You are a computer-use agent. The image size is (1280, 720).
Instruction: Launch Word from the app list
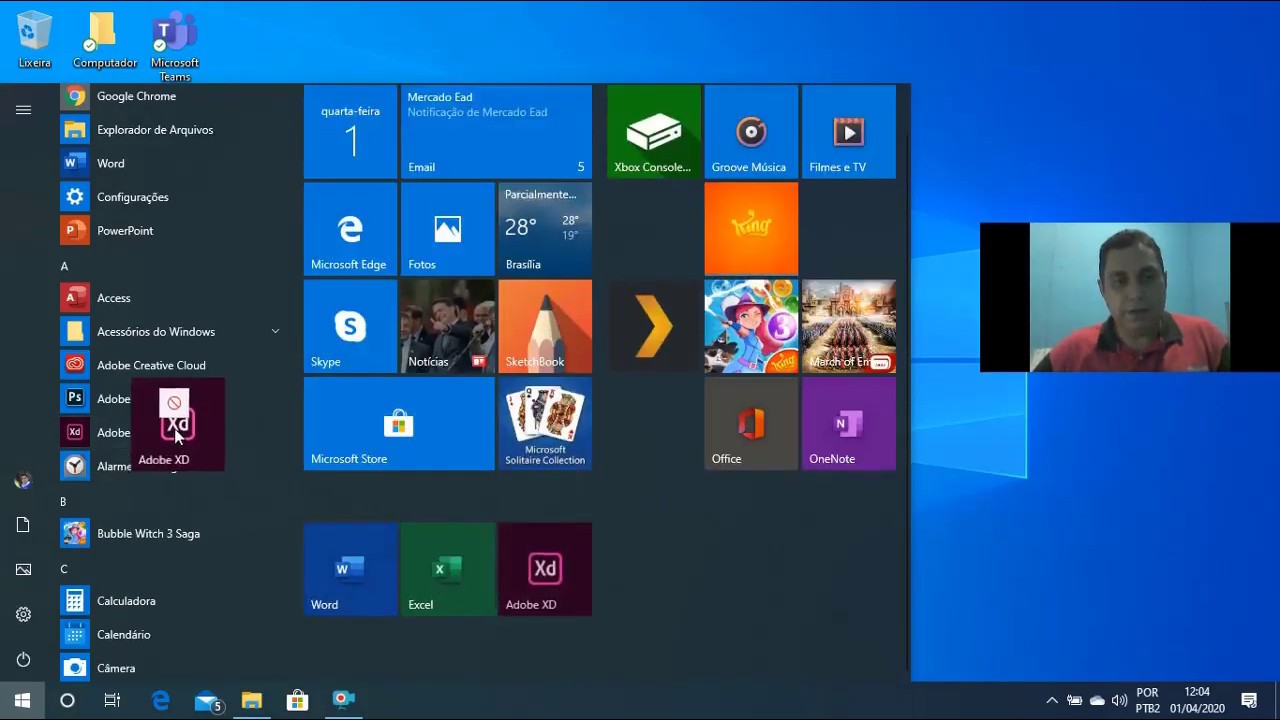point(170,163)
